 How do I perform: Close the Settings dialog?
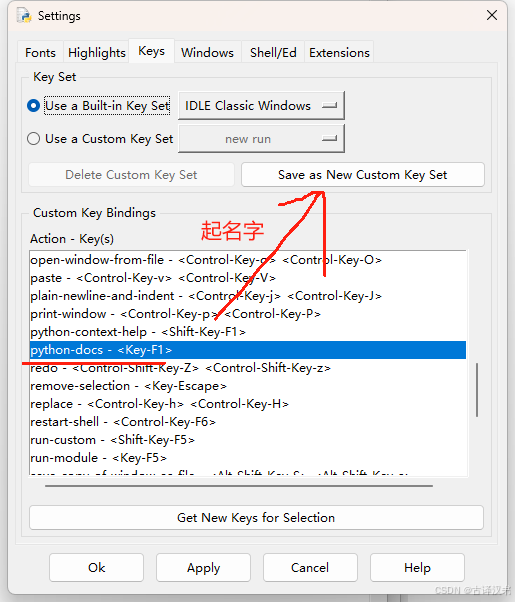pos(492,15)
